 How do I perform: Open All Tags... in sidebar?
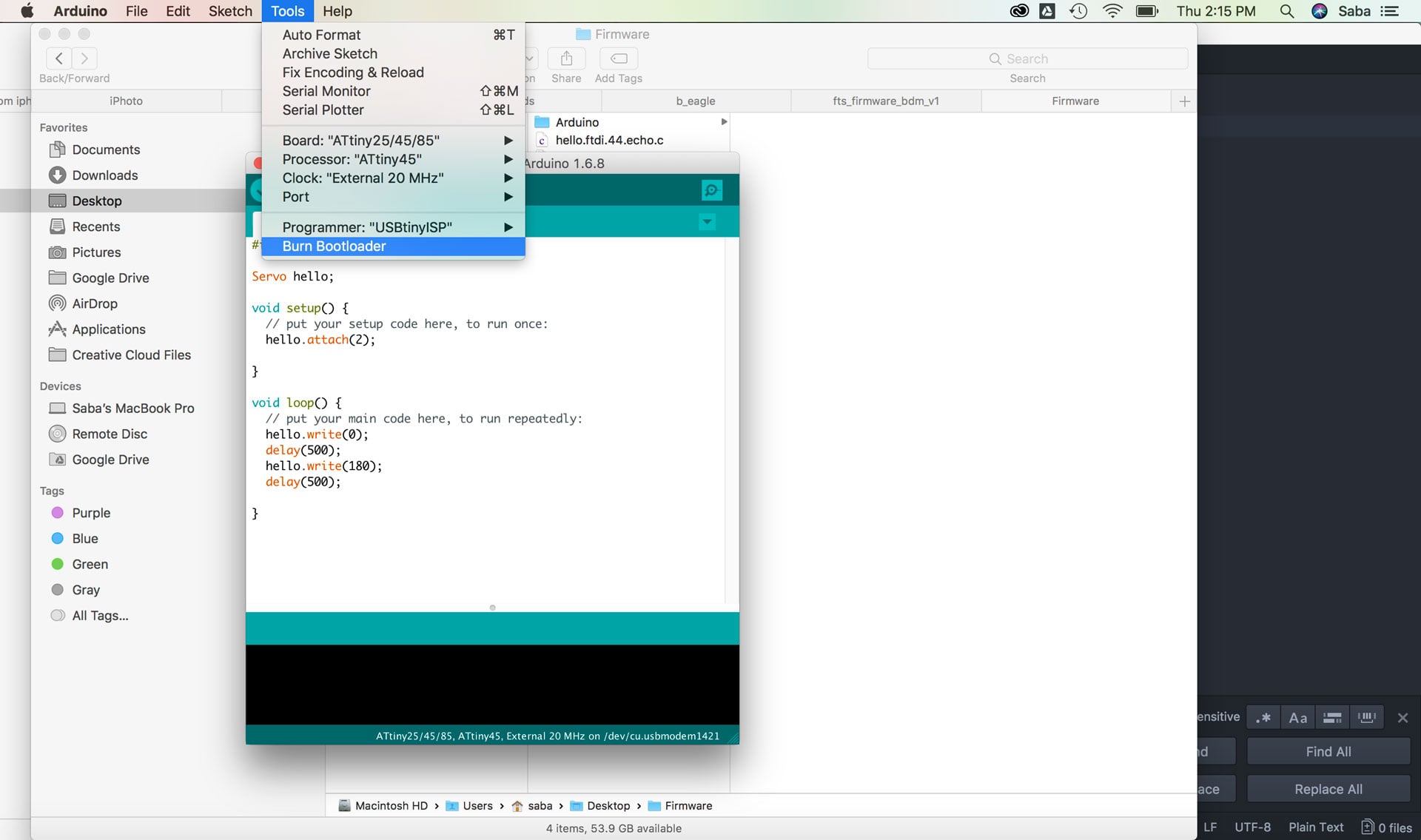tap(100, 615)
